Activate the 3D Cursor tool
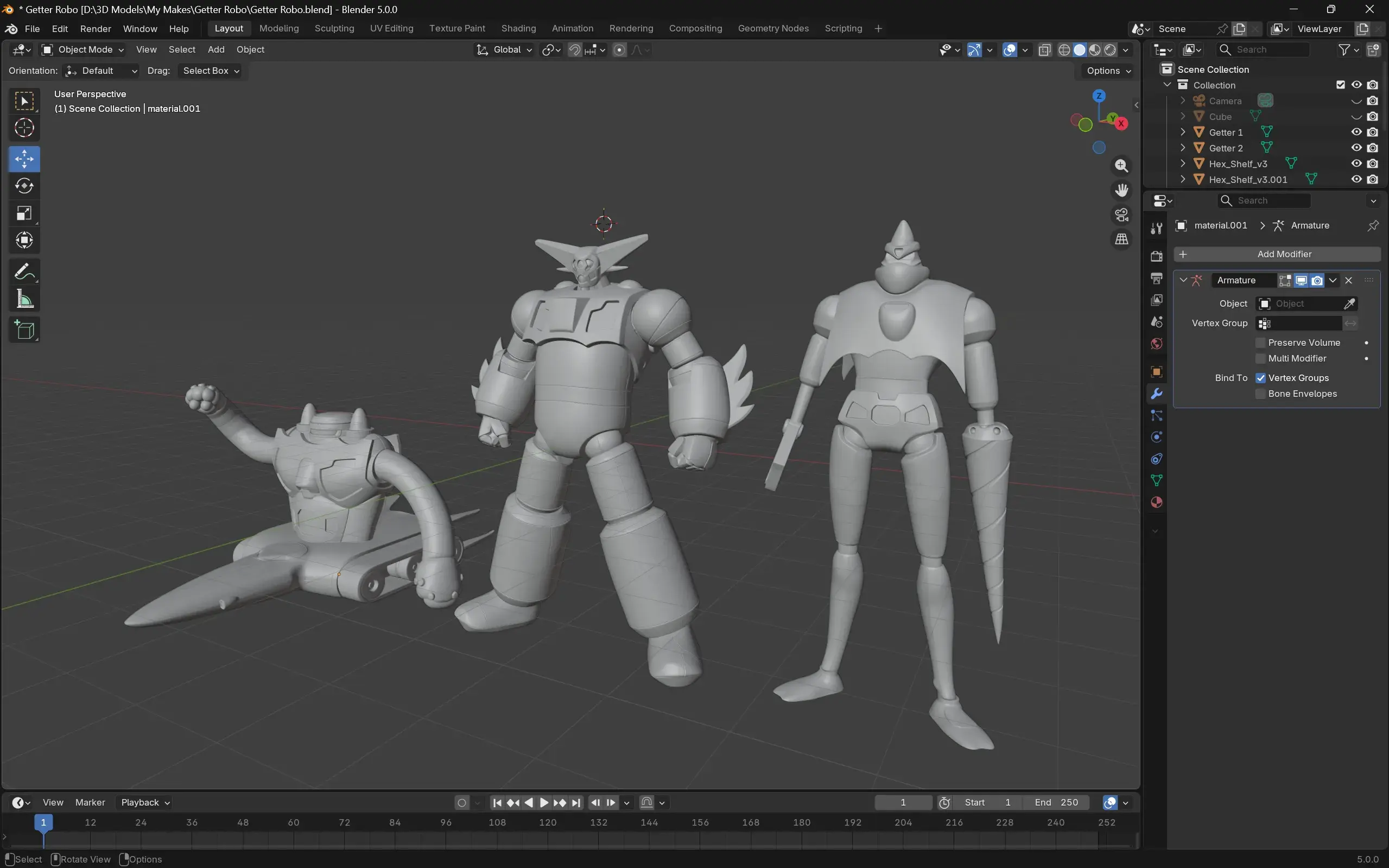1389x868 pixels. (24, 128)
